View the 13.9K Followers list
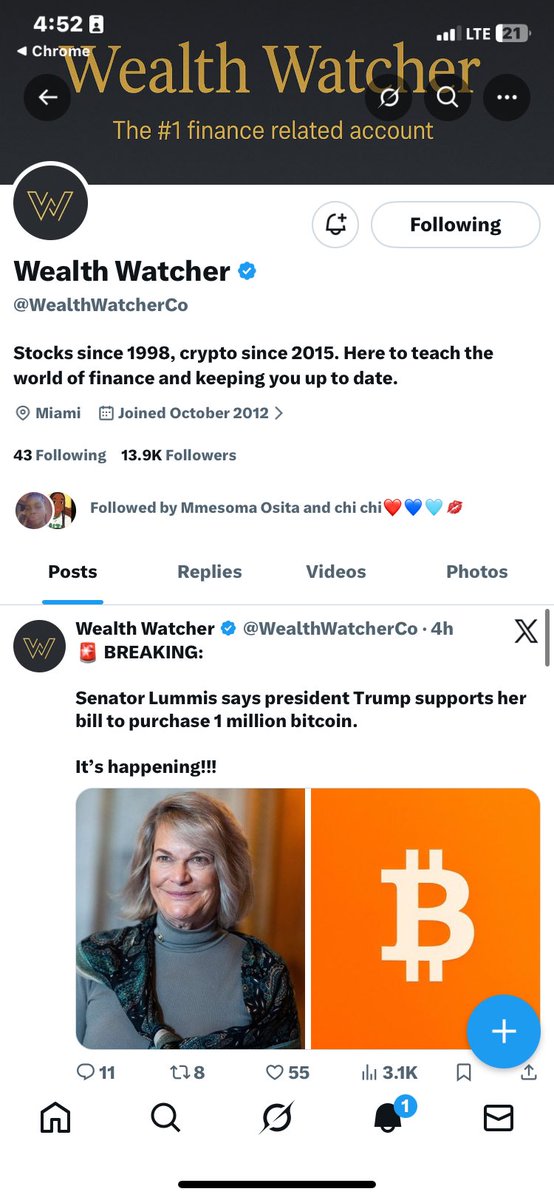This screenshot has height=1200, width=554. pos(178,455)
